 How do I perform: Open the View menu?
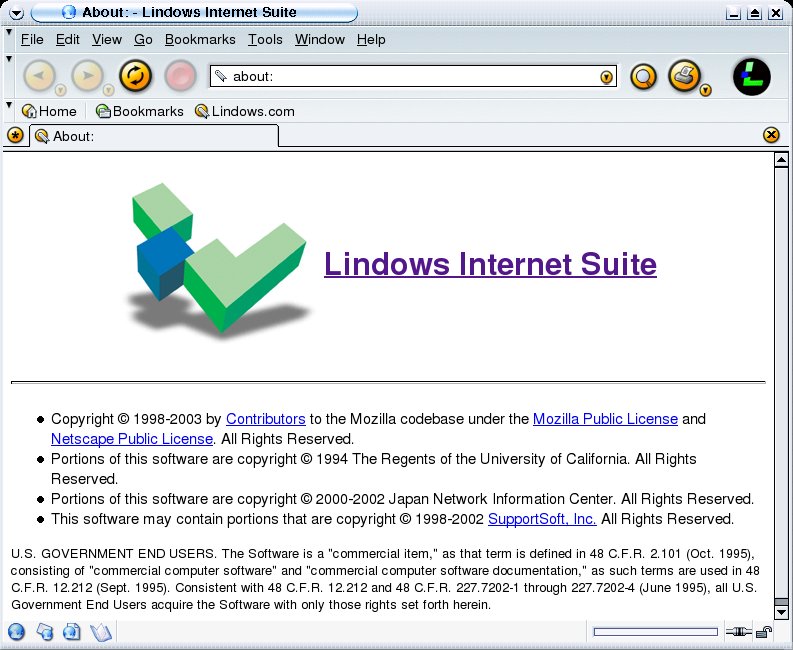(107, 39)
